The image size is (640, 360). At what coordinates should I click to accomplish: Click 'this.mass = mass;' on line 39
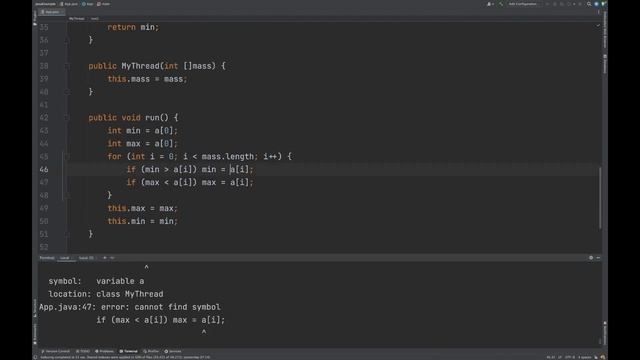147,79
